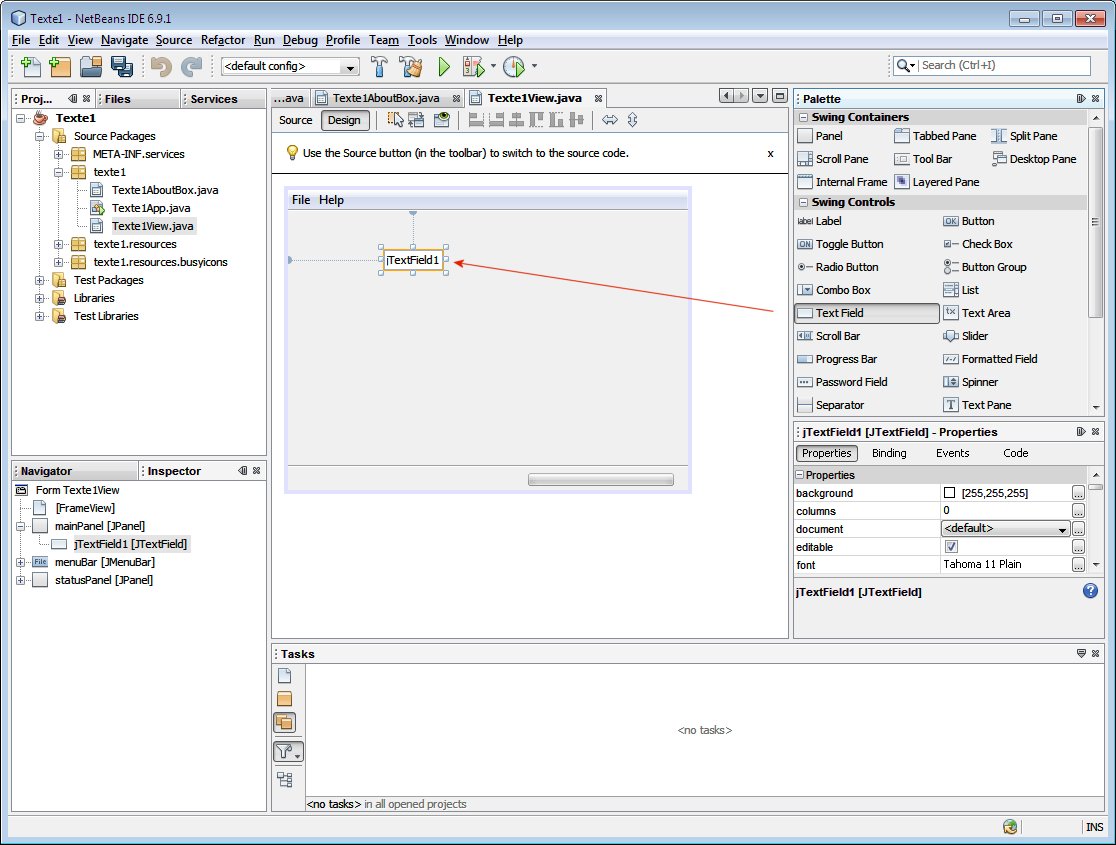Collapse the Swing Controls palette section
This screenshot has width=1116, height=845.
point(804,202)
